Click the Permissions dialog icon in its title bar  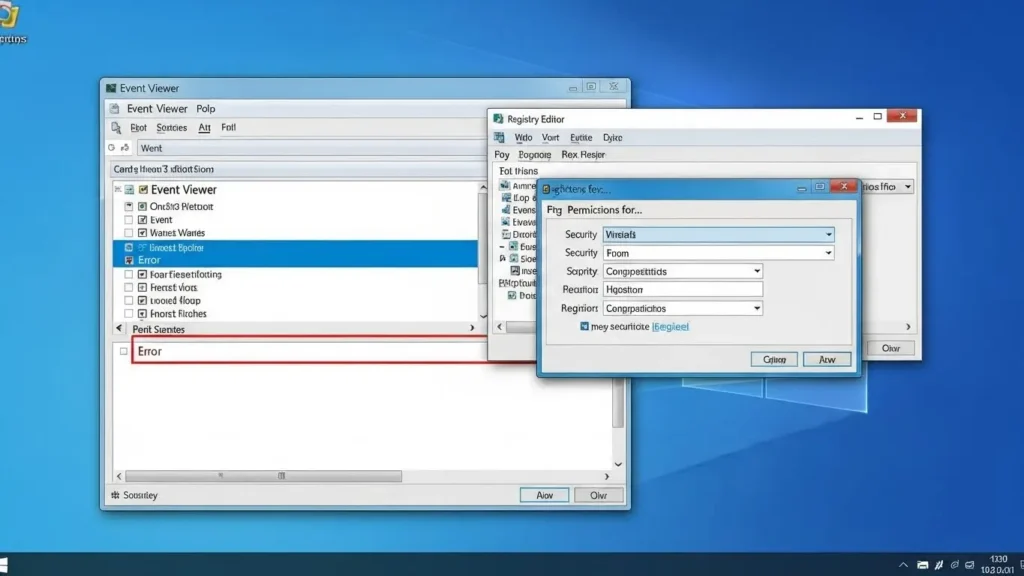(548, 186)
